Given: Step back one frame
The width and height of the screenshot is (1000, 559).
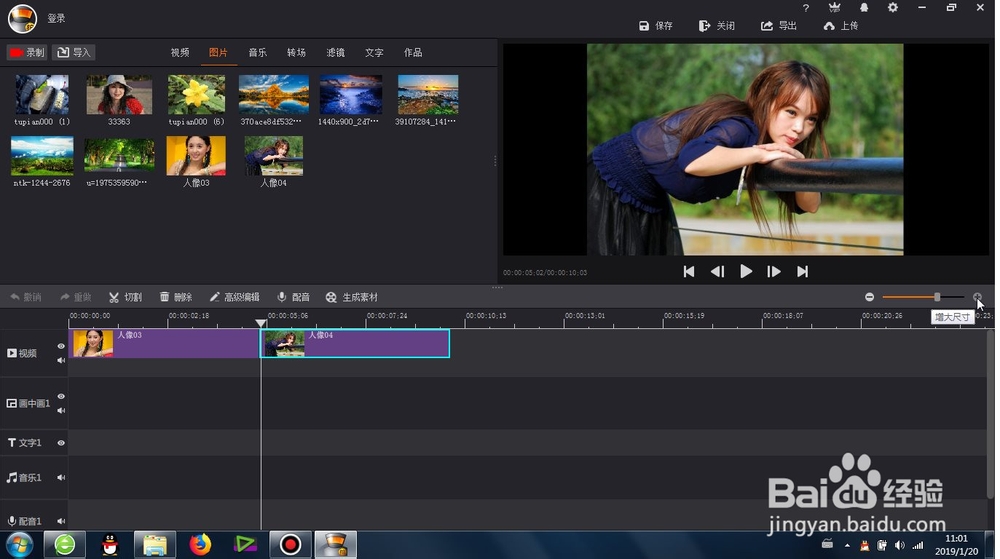Looking at the screenshot, I should pos(717,272).
